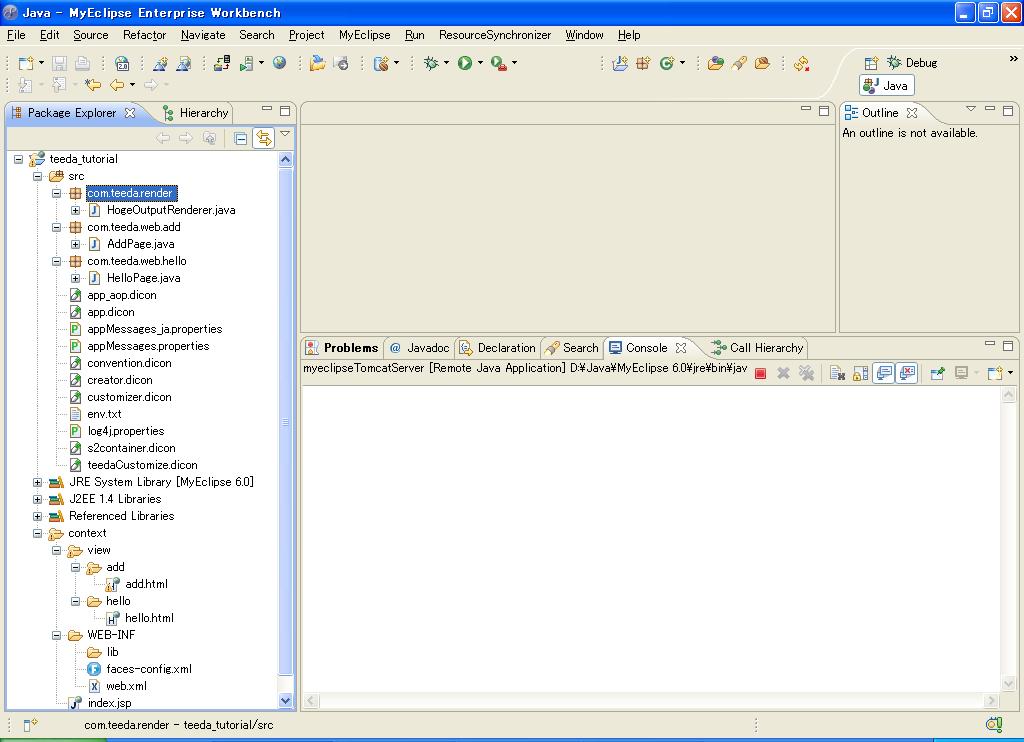The width and height of the screenshot is (1024, 742).
Task: Click the green Run button icon
Action: coord(465,63)
